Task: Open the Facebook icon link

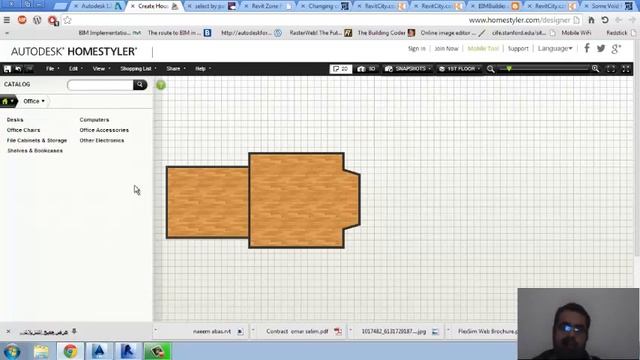Action: [587, 48]
